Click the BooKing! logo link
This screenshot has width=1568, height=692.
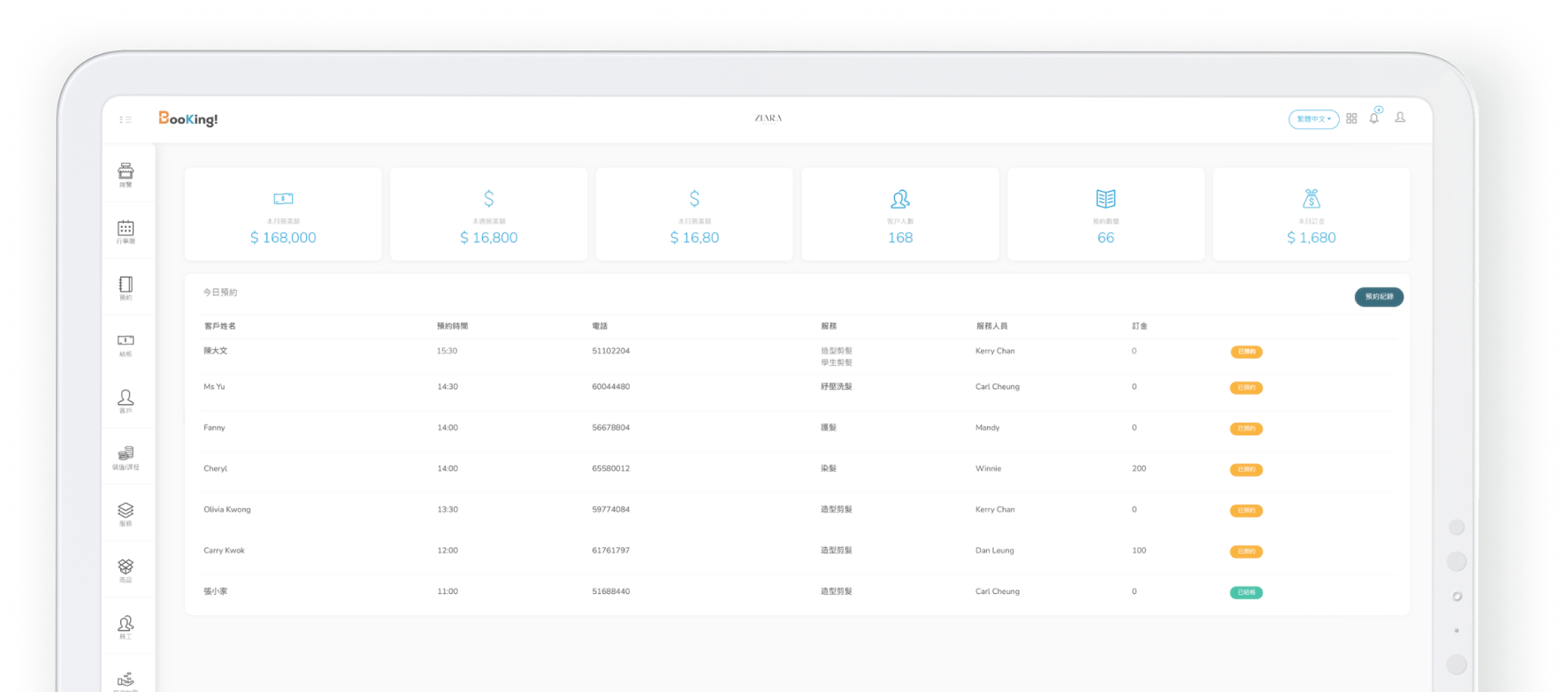pyautogui.click(x=187, y=118)
